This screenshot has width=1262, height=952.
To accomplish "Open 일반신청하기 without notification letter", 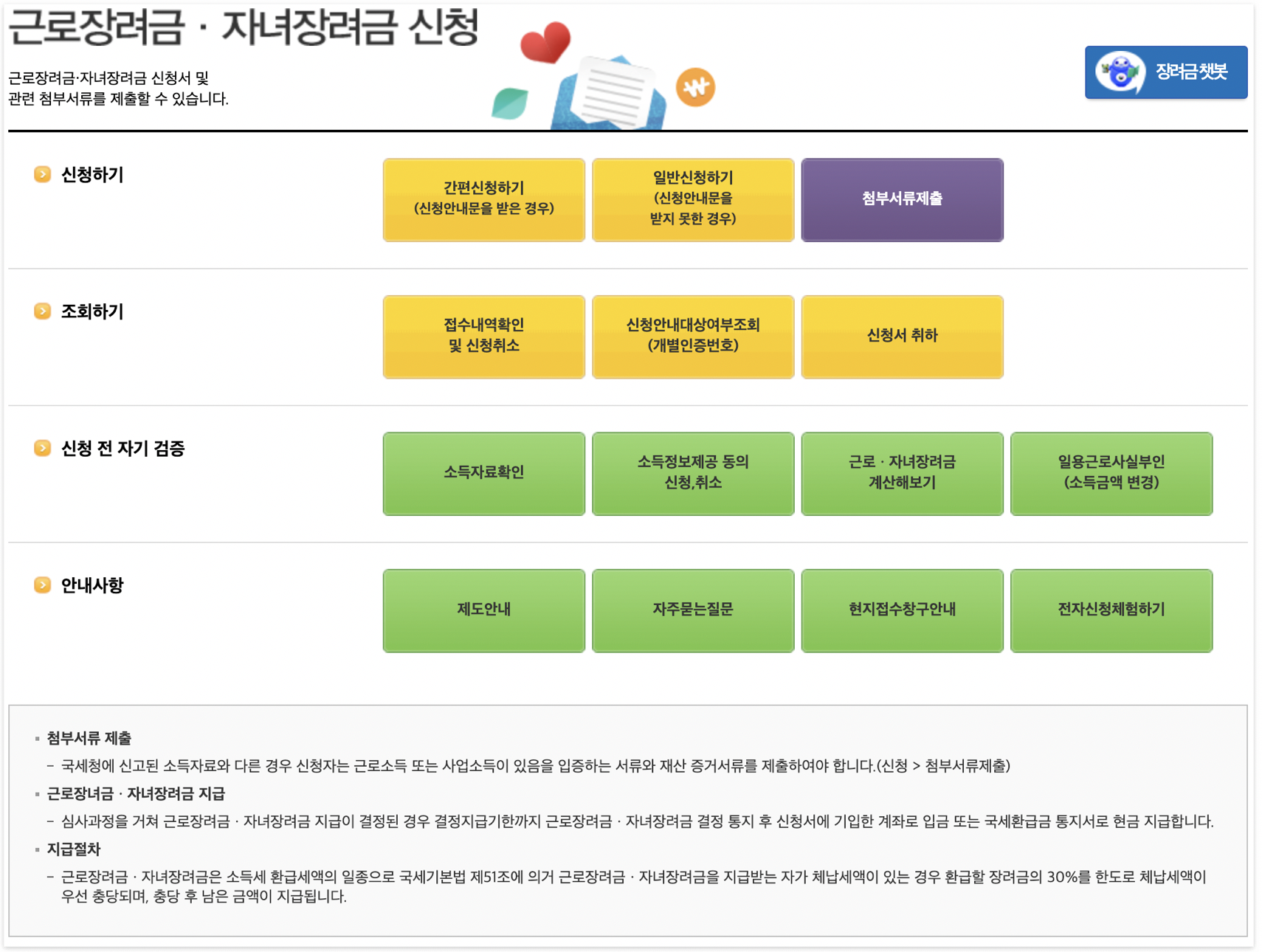I will point(692,199).
